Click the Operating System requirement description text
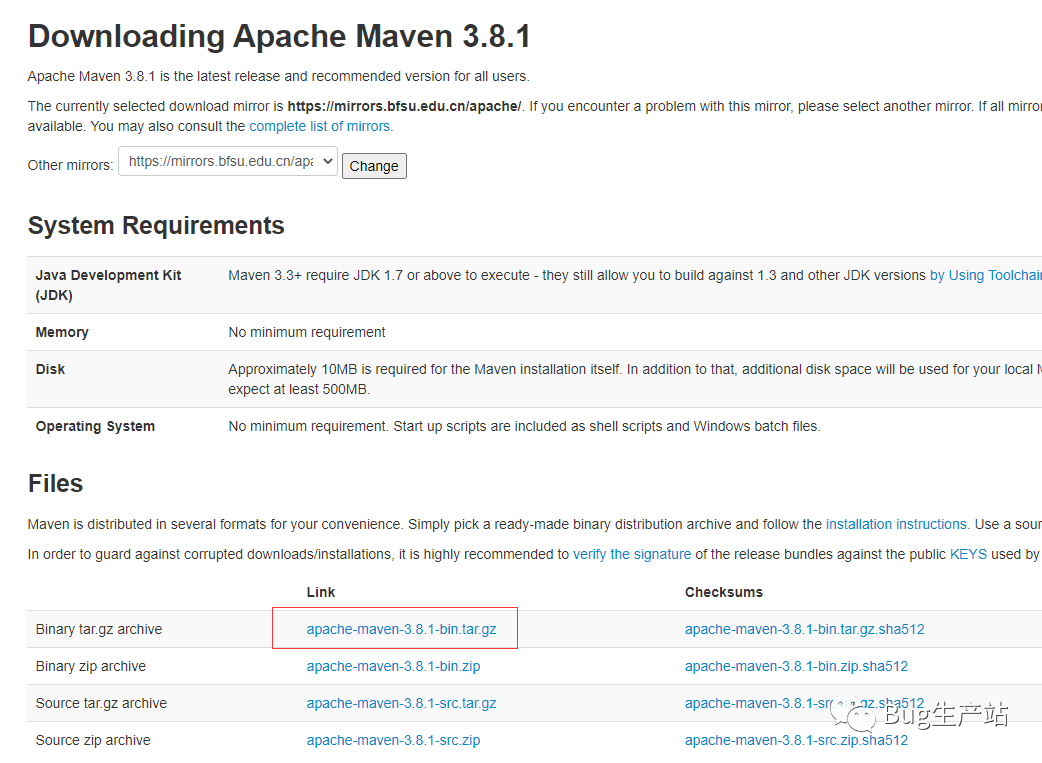This screenshot has height=763, width=1042. point(524,427)
